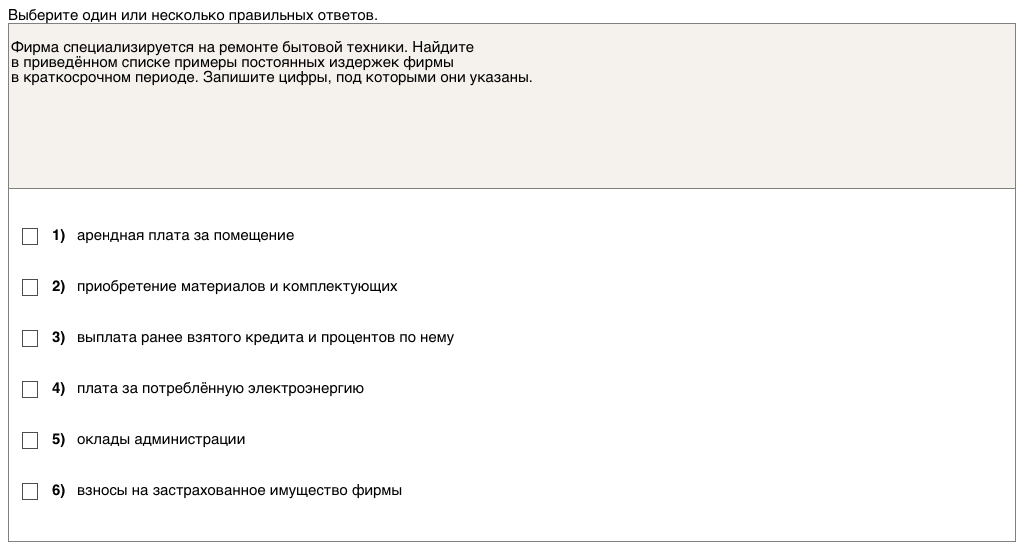
Task: Click the bold number label '4)'
Action: tap(58, 388)
